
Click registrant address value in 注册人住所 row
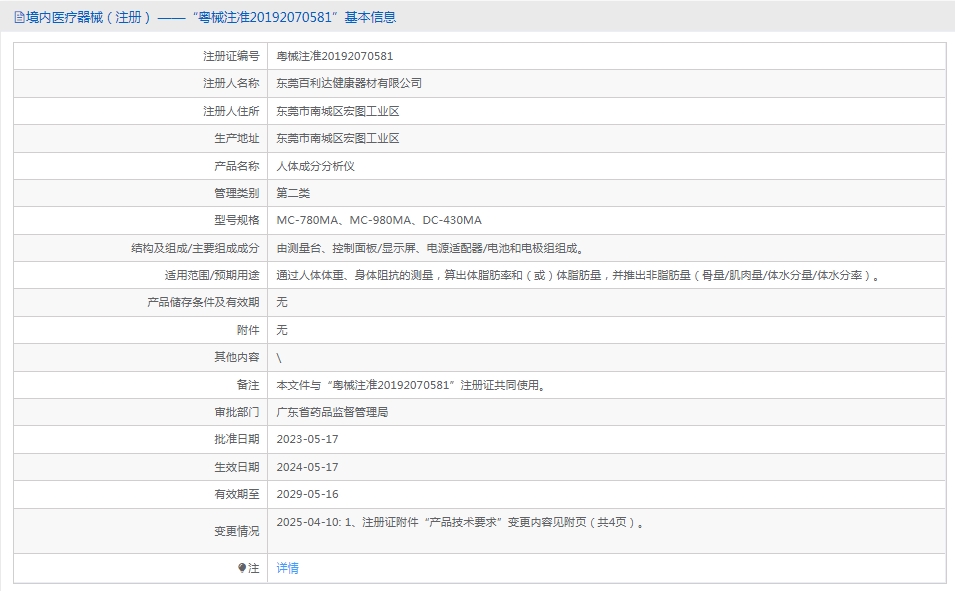338,111
